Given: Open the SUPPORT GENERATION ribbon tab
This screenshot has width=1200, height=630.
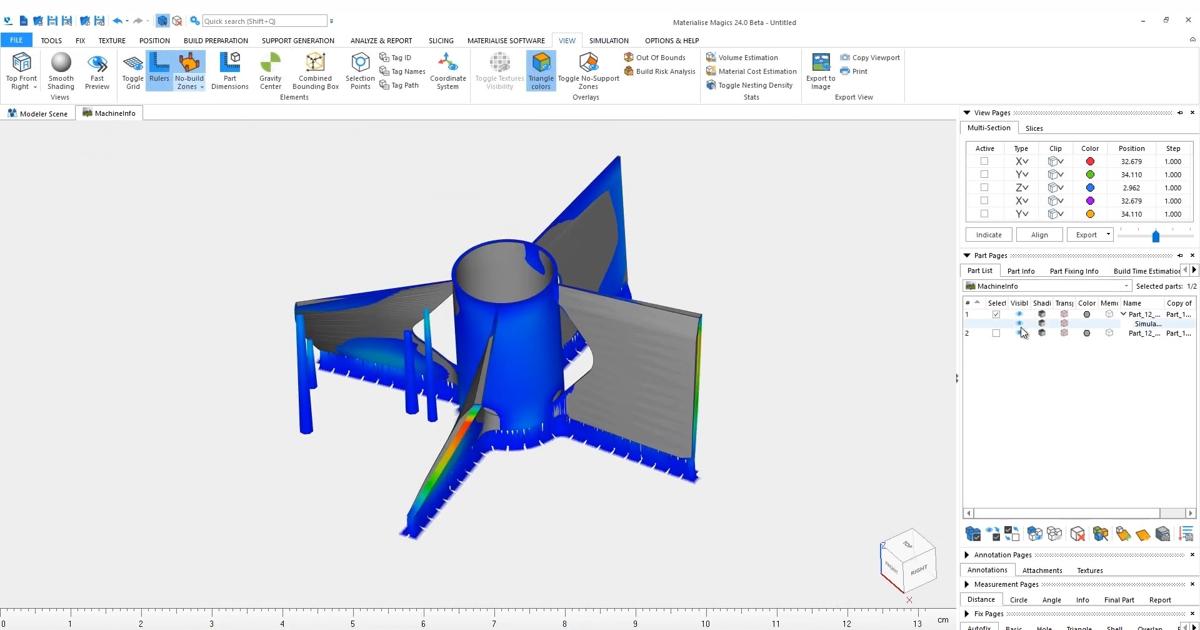Looking at the screenshot, I should coord(298,41).
